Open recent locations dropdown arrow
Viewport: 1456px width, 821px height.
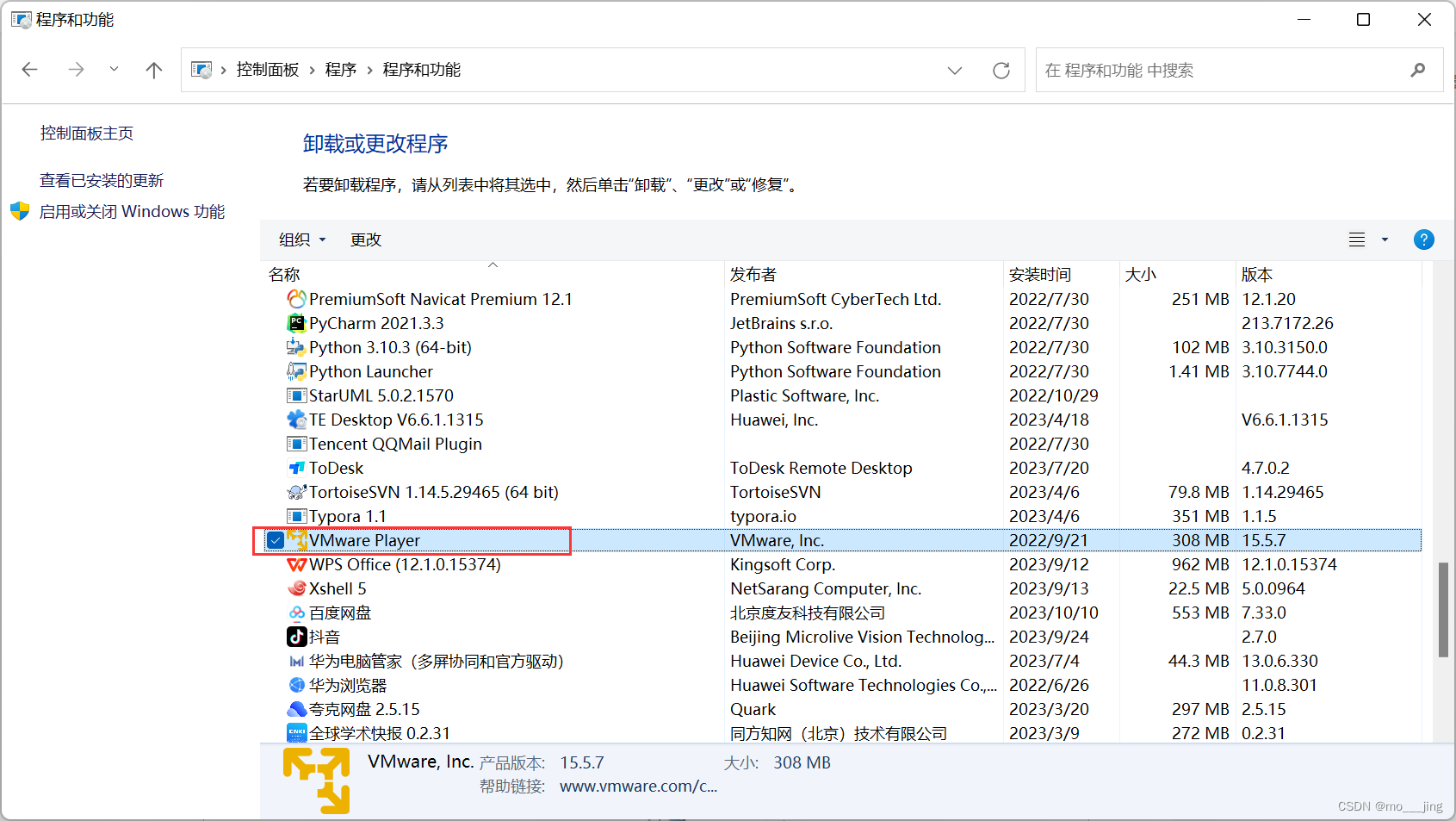click(114, 70)
